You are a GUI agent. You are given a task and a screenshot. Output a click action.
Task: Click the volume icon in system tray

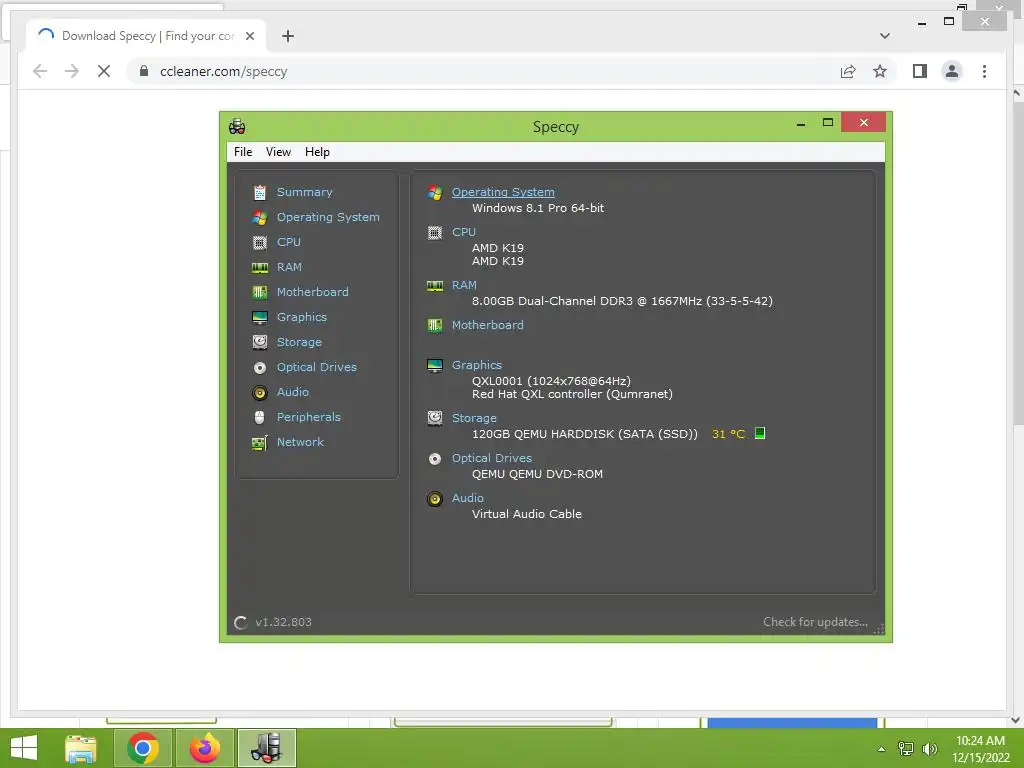[x=930, y=748]
